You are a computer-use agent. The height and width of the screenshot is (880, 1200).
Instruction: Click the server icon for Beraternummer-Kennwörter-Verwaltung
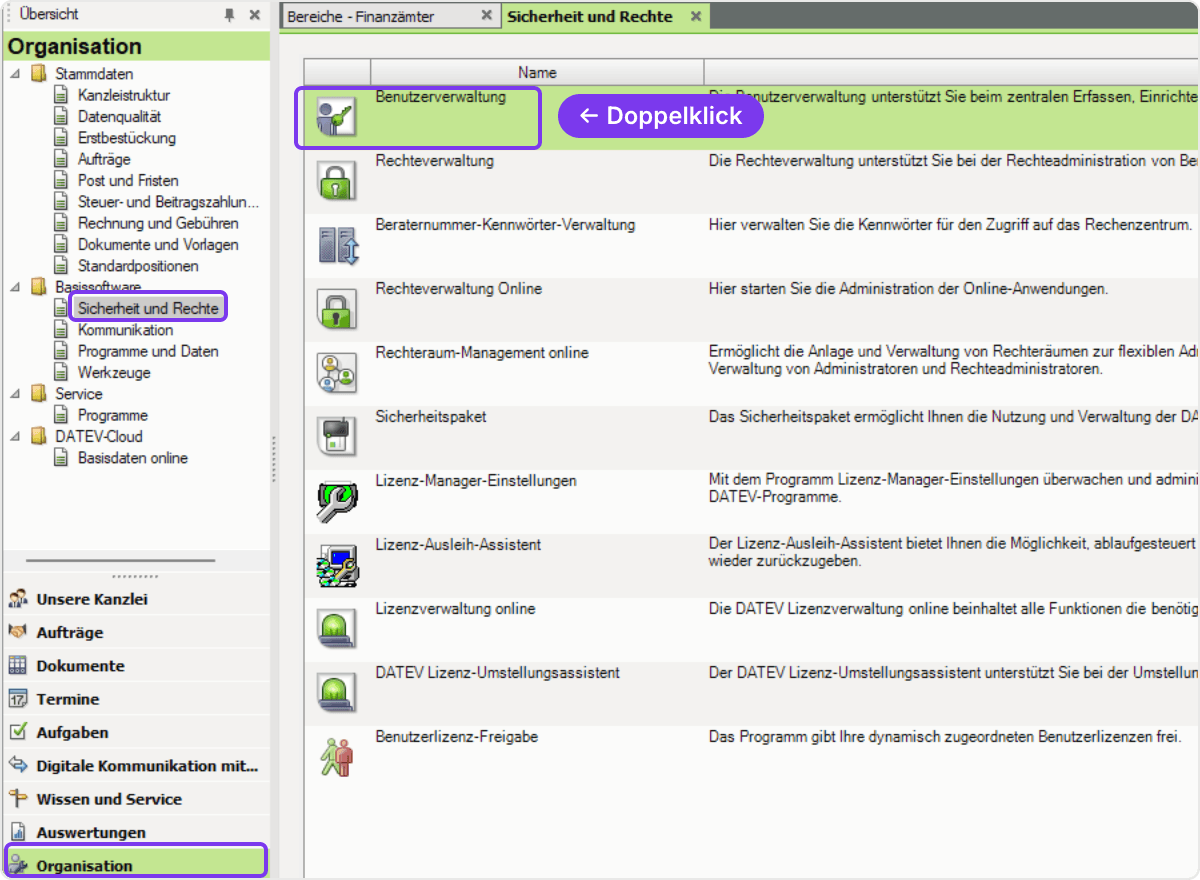[x=338, y=245]
